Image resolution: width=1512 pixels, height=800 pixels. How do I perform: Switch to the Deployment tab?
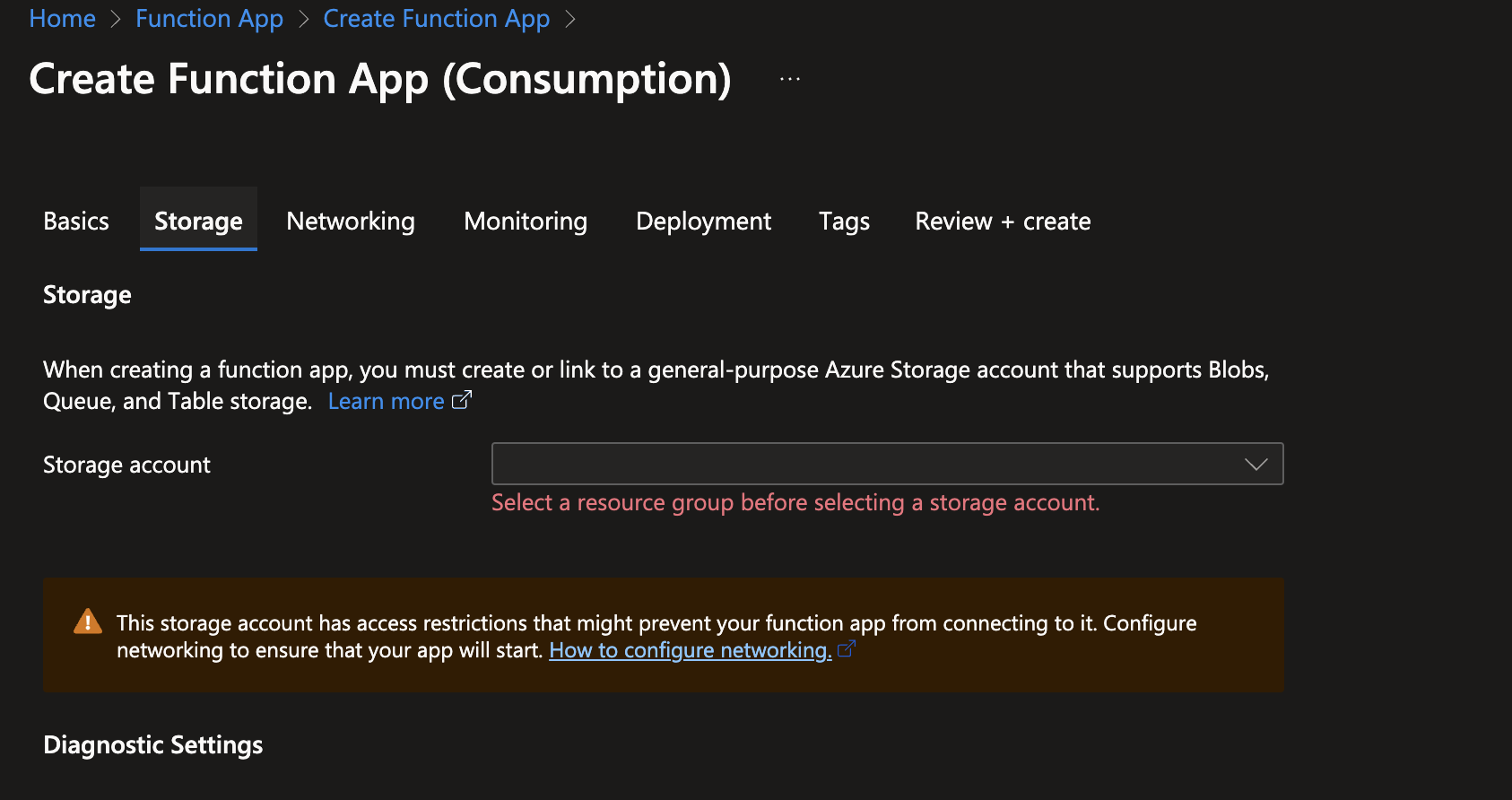(703, 221)
